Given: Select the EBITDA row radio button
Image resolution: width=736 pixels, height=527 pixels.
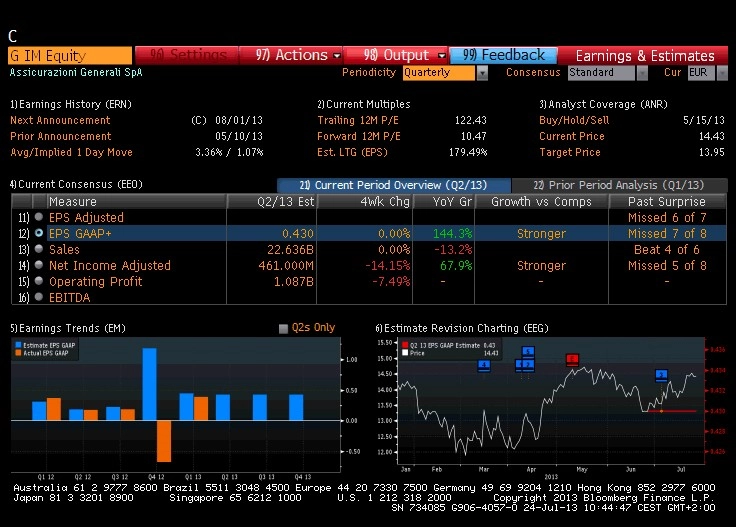Looking at the screenshot, I should pos(39,297).
